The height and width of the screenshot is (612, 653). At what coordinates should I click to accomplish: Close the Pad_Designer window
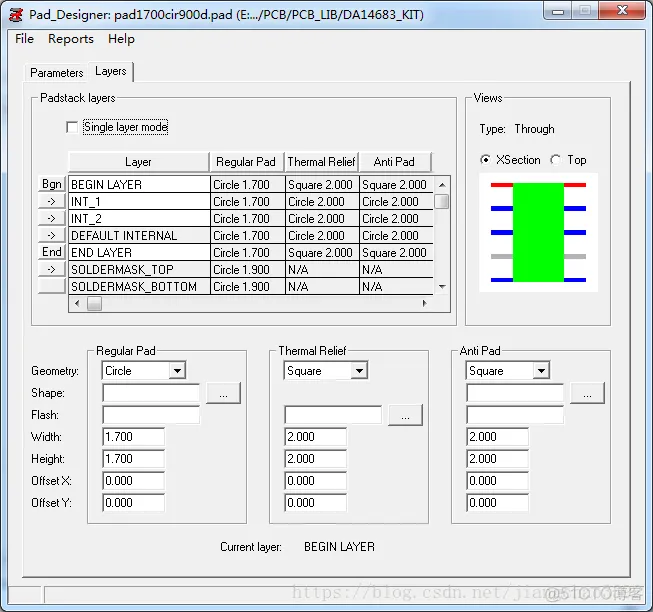tap(622, 11)
